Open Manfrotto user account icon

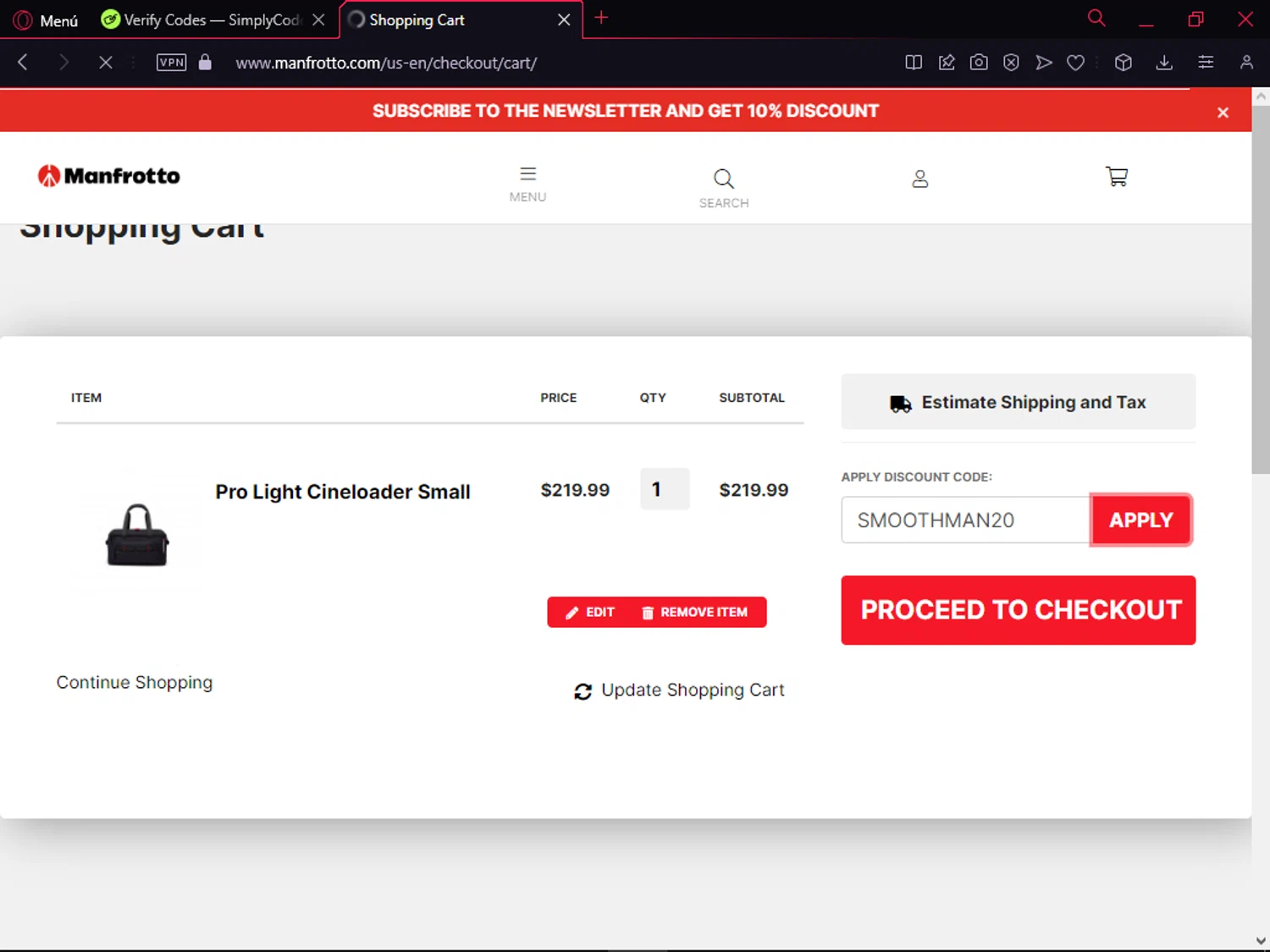[920, 179]
